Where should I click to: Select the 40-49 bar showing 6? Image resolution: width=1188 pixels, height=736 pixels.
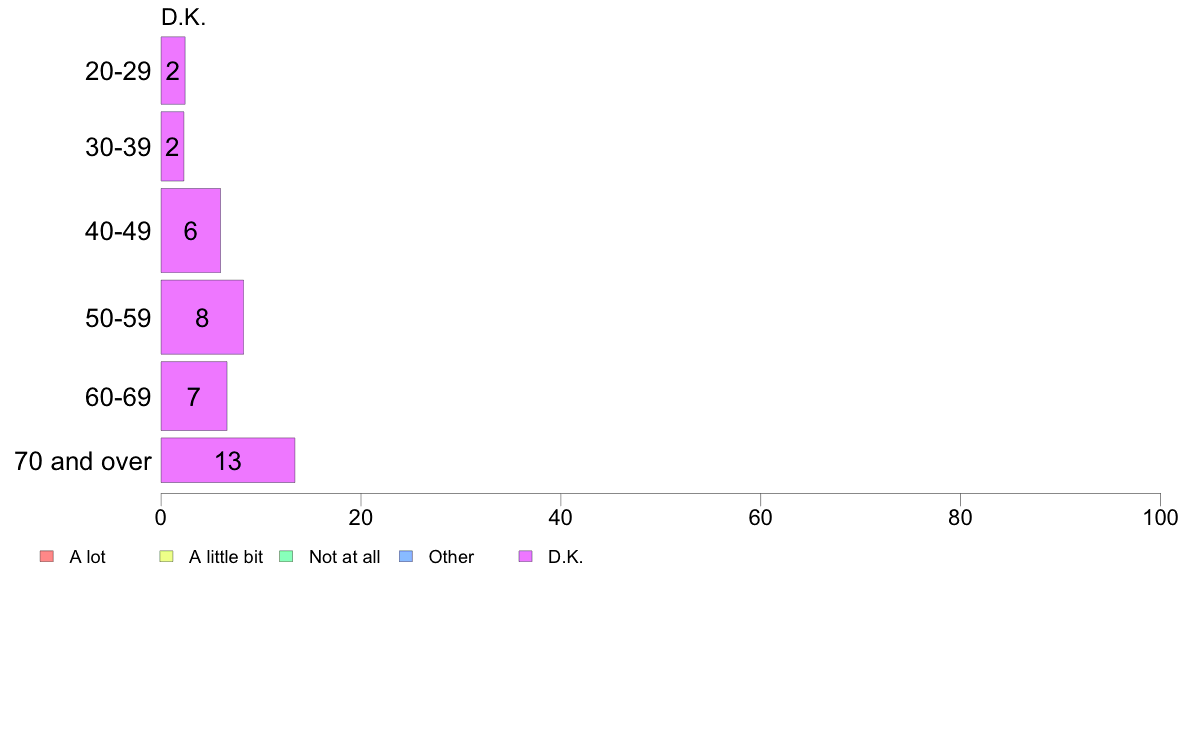click(x=190, y=230)
